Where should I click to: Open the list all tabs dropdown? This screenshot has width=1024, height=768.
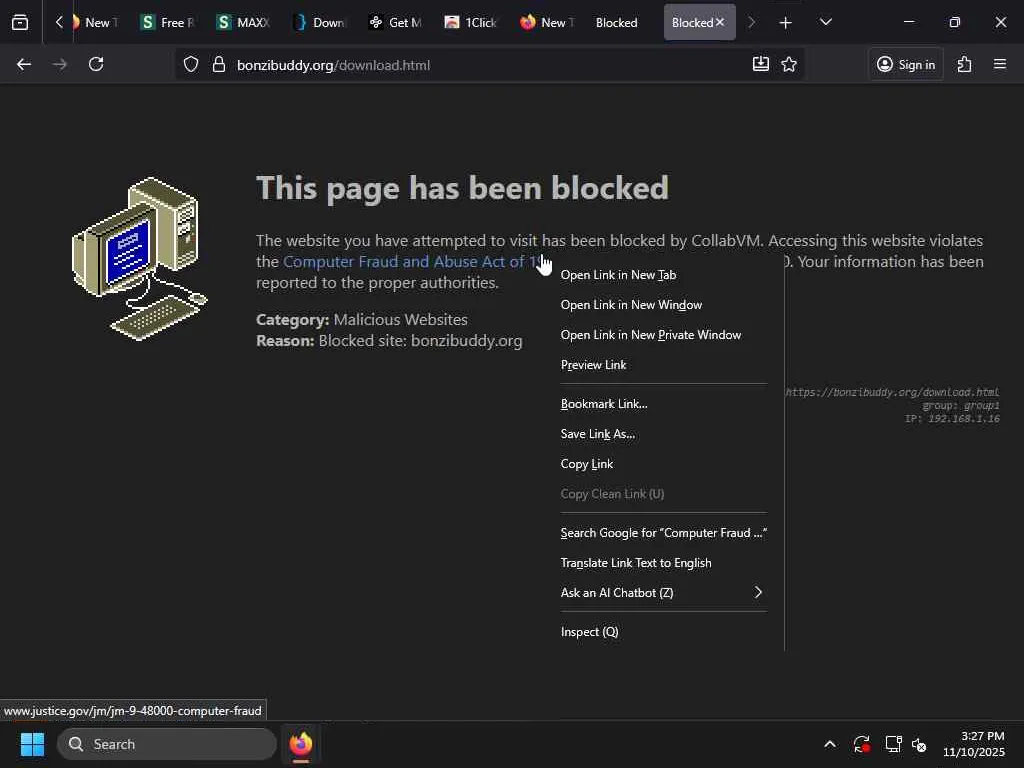point(825,22)
